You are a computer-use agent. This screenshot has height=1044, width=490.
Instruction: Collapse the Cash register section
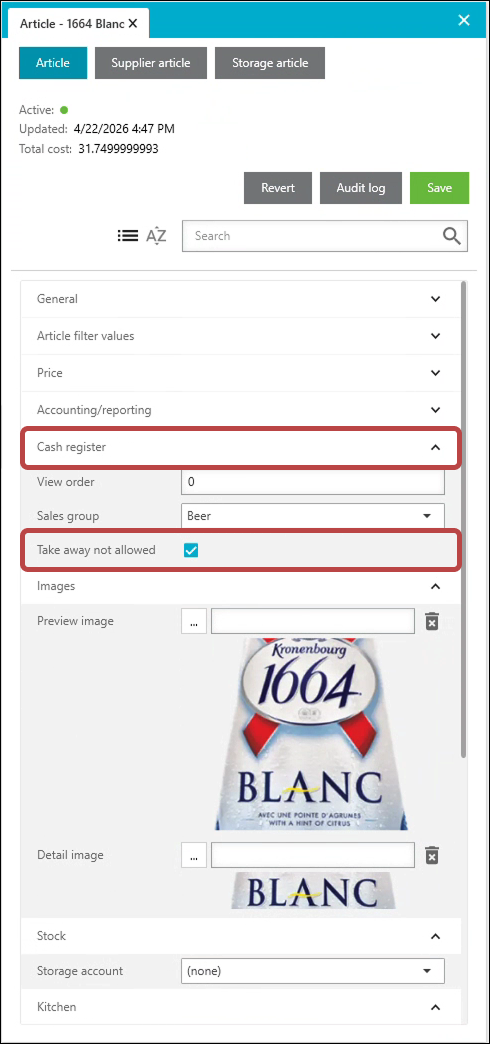tap(240, 447)
